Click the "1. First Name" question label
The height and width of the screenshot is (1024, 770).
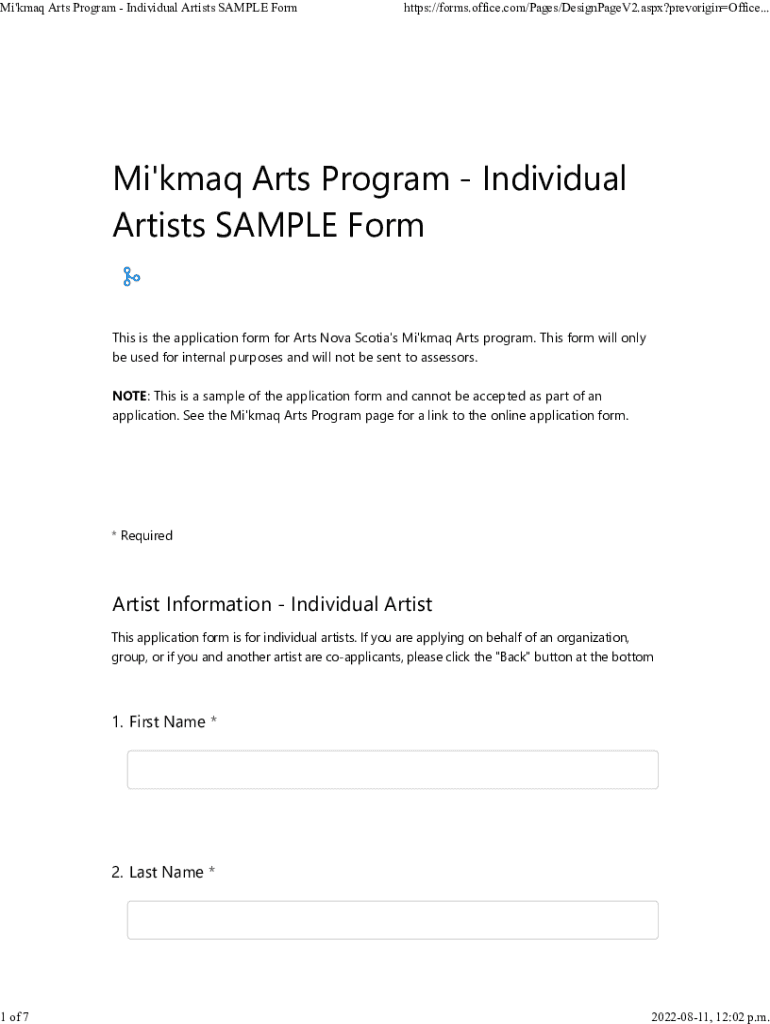point(158,722)
